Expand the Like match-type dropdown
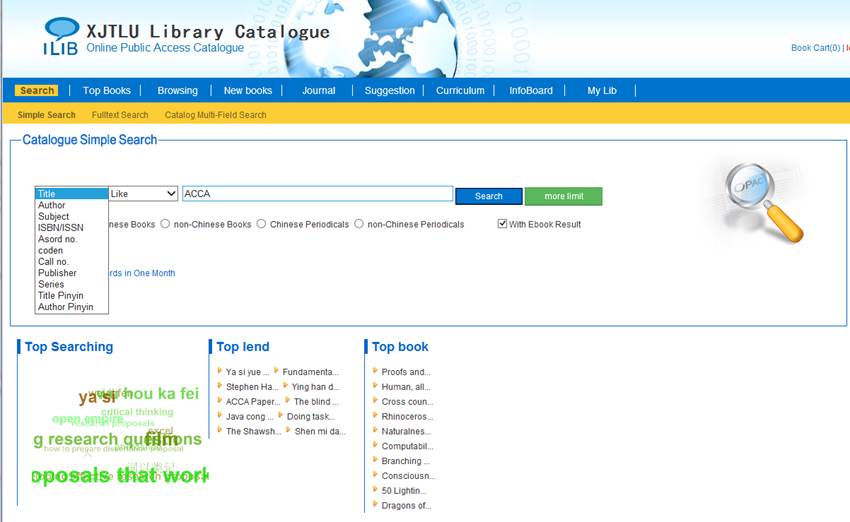Image resolution: width=850 pixels, height=522 pixels. [143, 194]
